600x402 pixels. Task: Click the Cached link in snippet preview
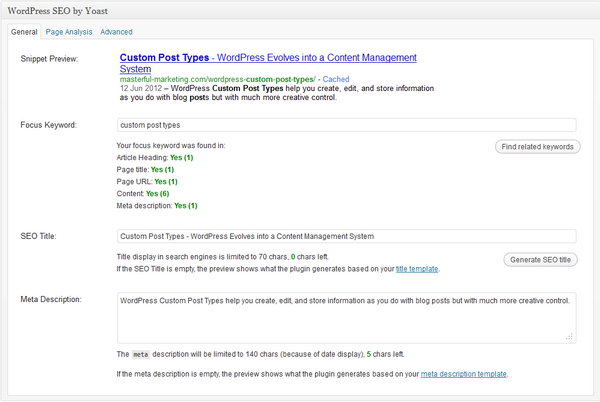click(336, 79)
